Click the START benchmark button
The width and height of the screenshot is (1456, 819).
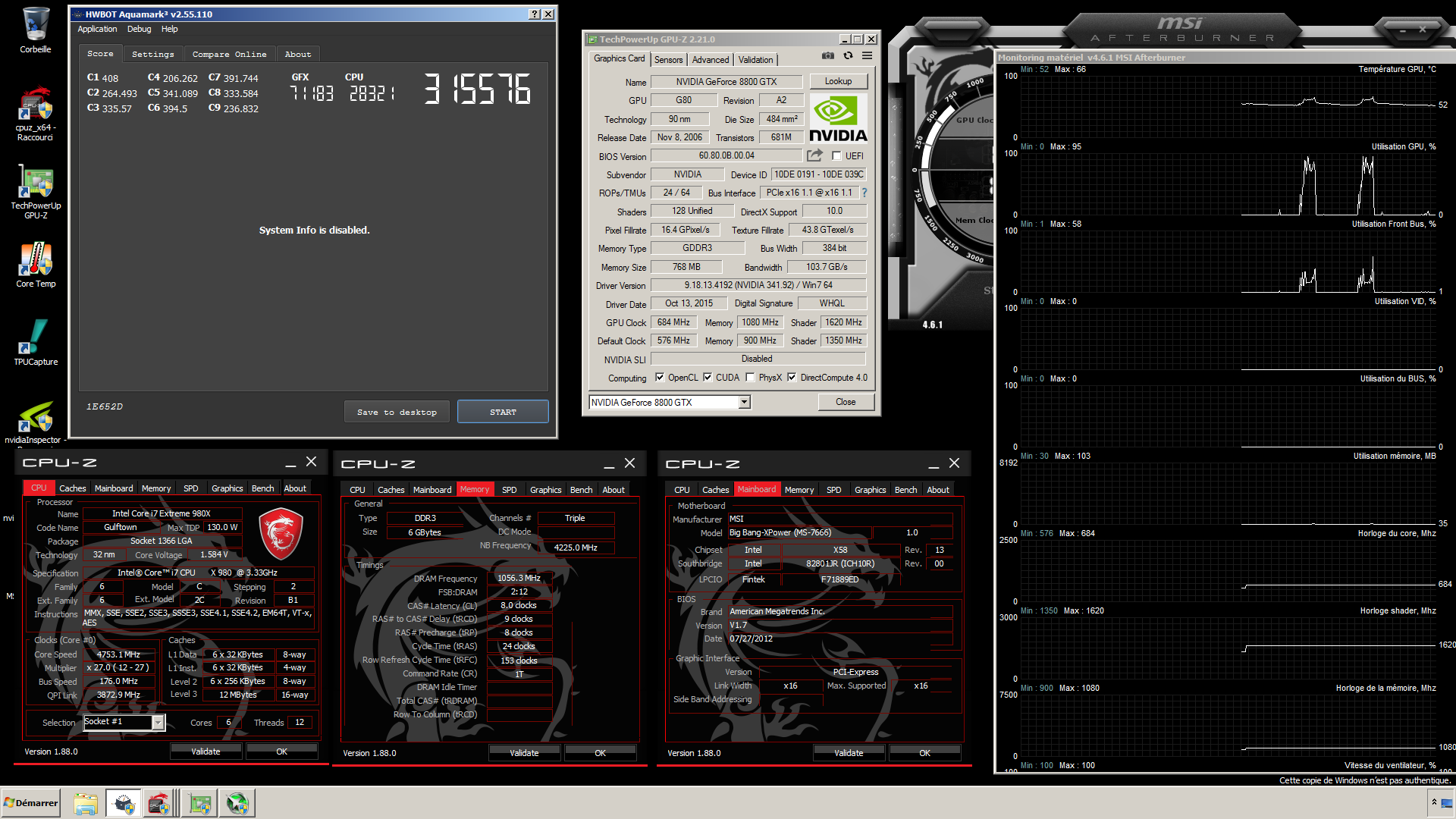click(503, 412)
